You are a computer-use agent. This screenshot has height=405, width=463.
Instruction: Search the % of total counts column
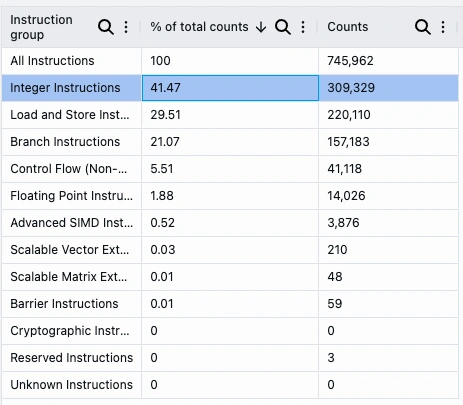click(283, 27)
